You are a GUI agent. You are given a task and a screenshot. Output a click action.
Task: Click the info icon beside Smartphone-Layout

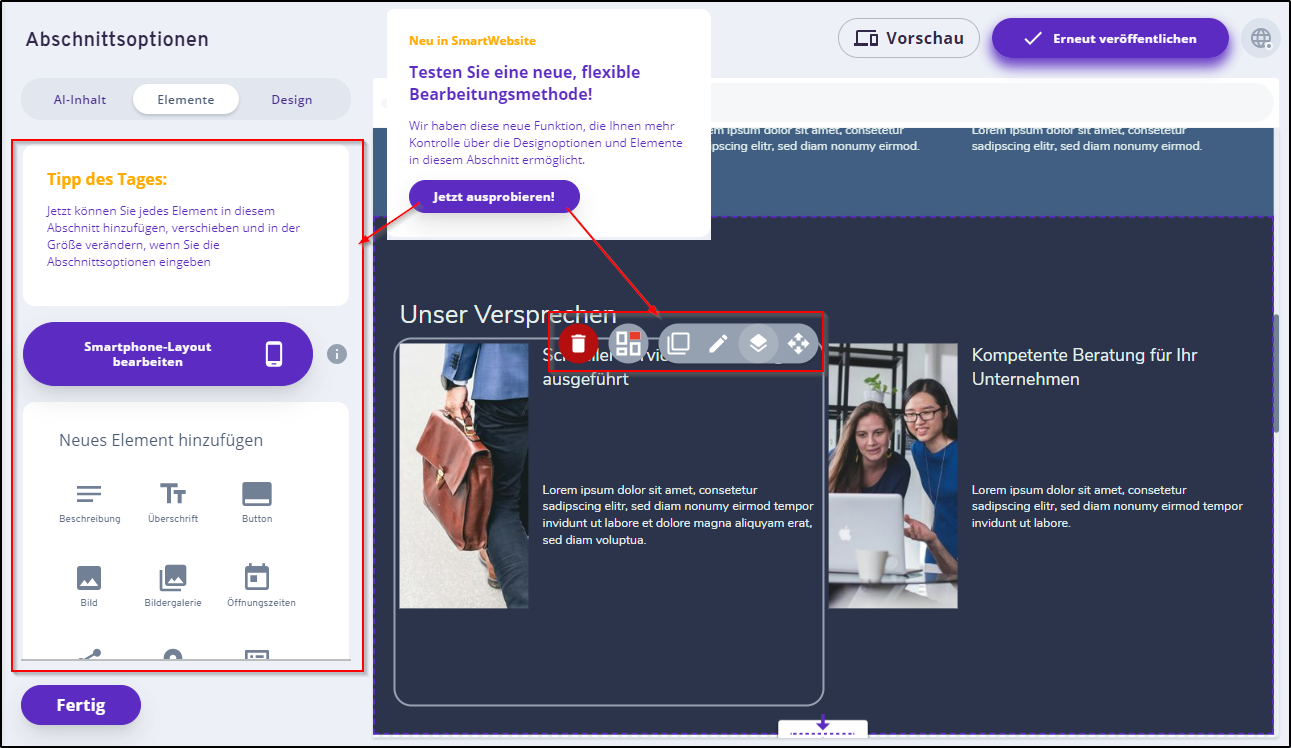click(x=337, y=354)
